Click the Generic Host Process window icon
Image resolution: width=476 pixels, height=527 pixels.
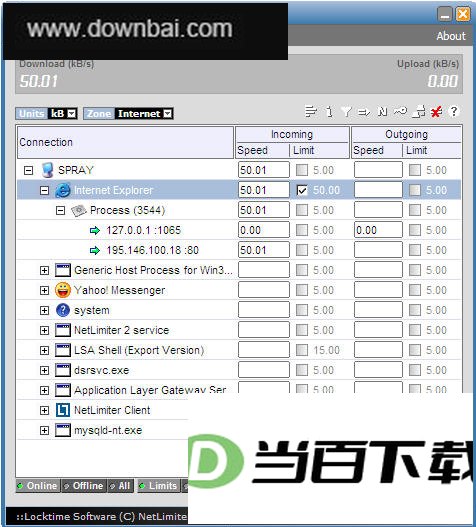(63, 270)
